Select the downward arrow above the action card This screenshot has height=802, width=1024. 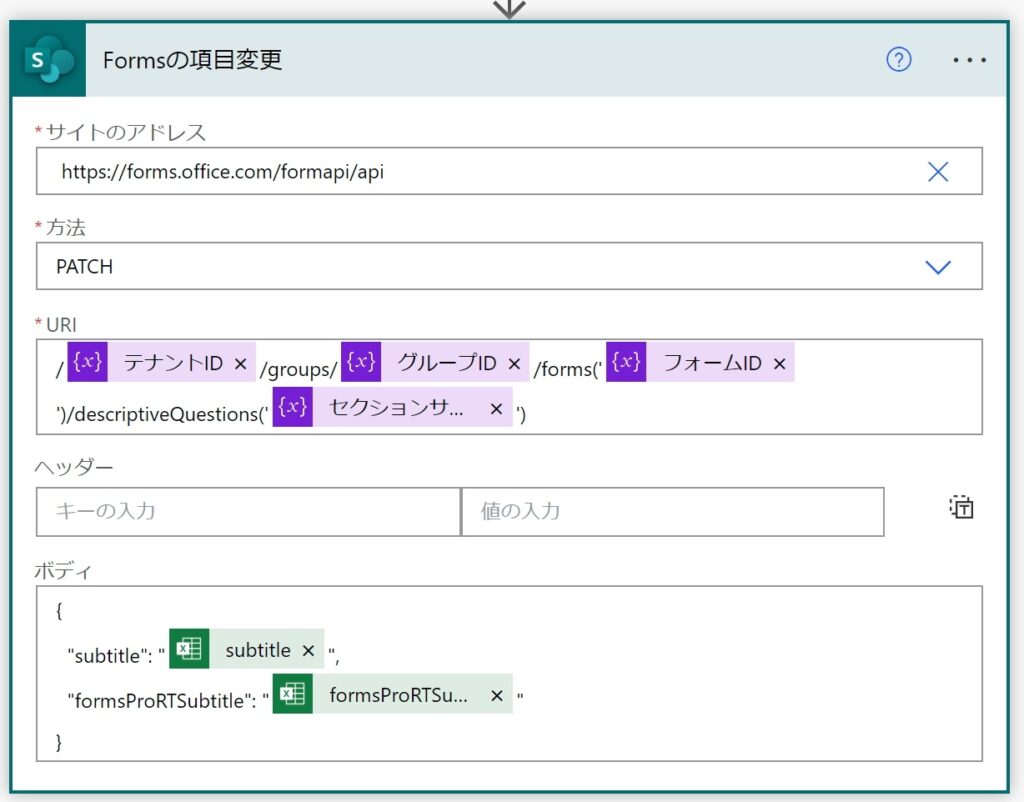point(510,8)
